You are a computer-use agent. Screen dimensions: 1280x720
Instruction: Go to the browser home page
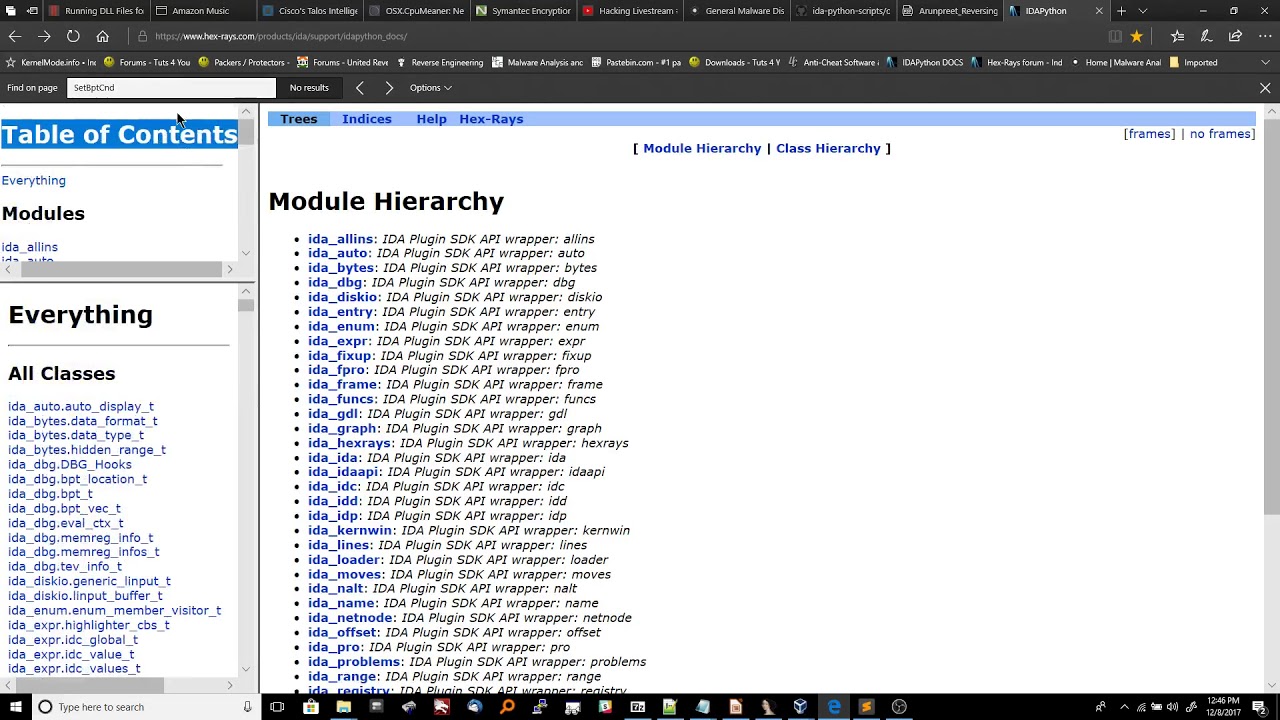pyautogui.click(x=102, y=36)
